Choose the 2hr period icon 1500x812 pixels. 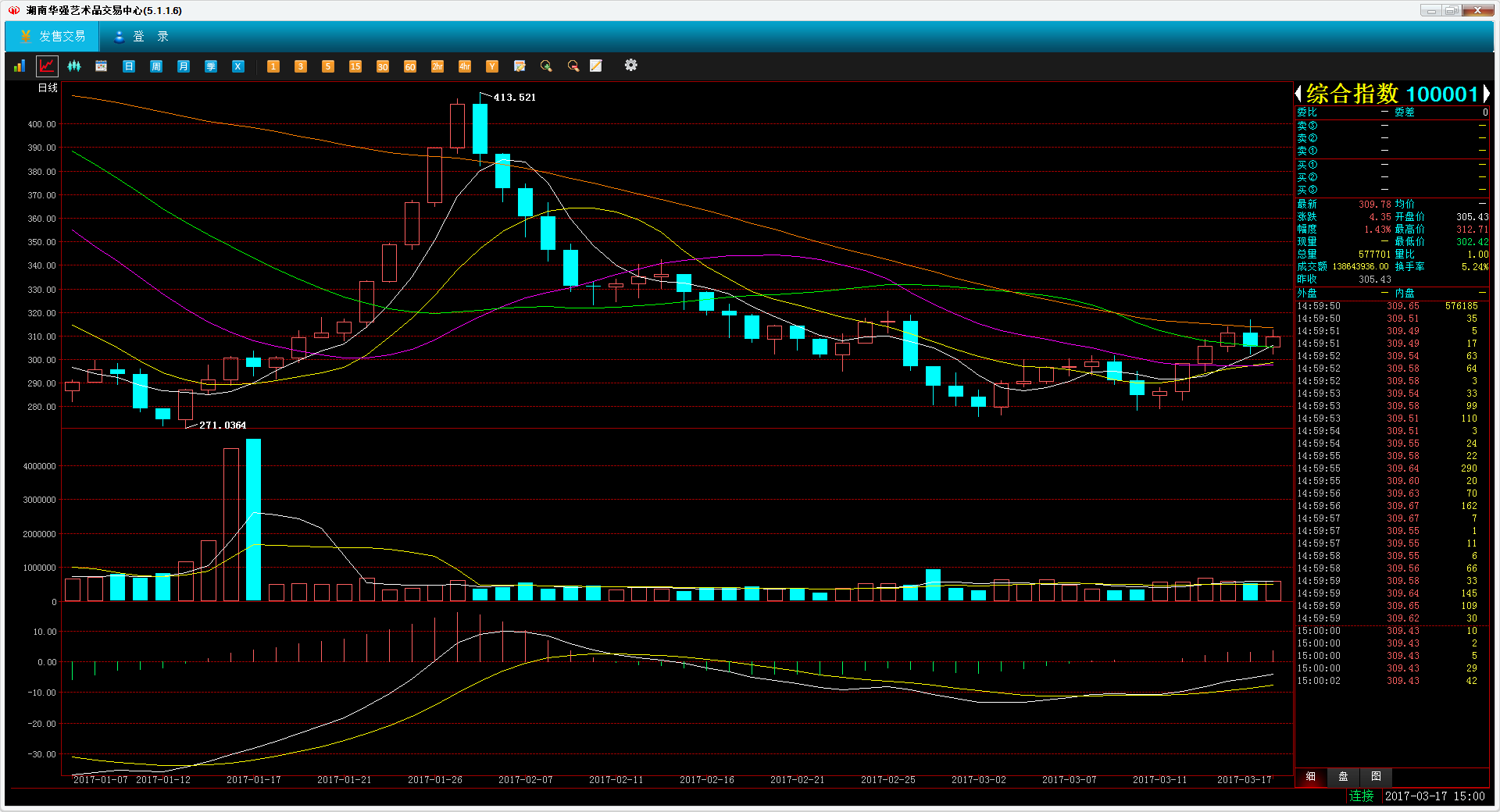click(437, 66)
